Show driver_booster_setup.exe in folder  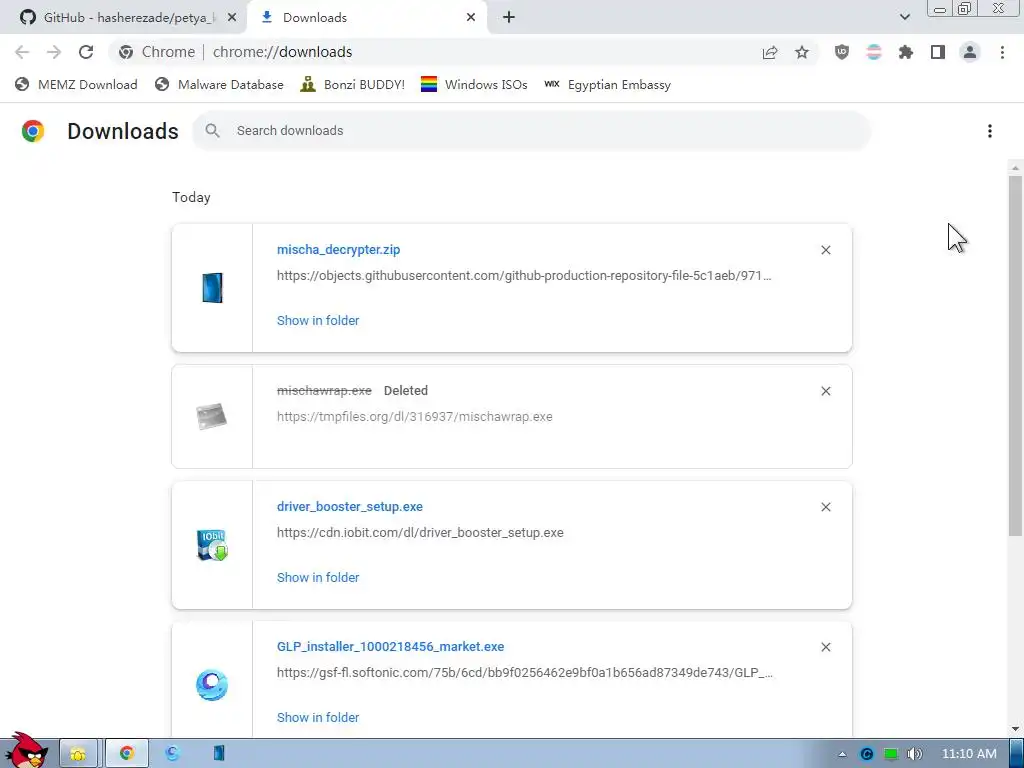pos(318,578)
